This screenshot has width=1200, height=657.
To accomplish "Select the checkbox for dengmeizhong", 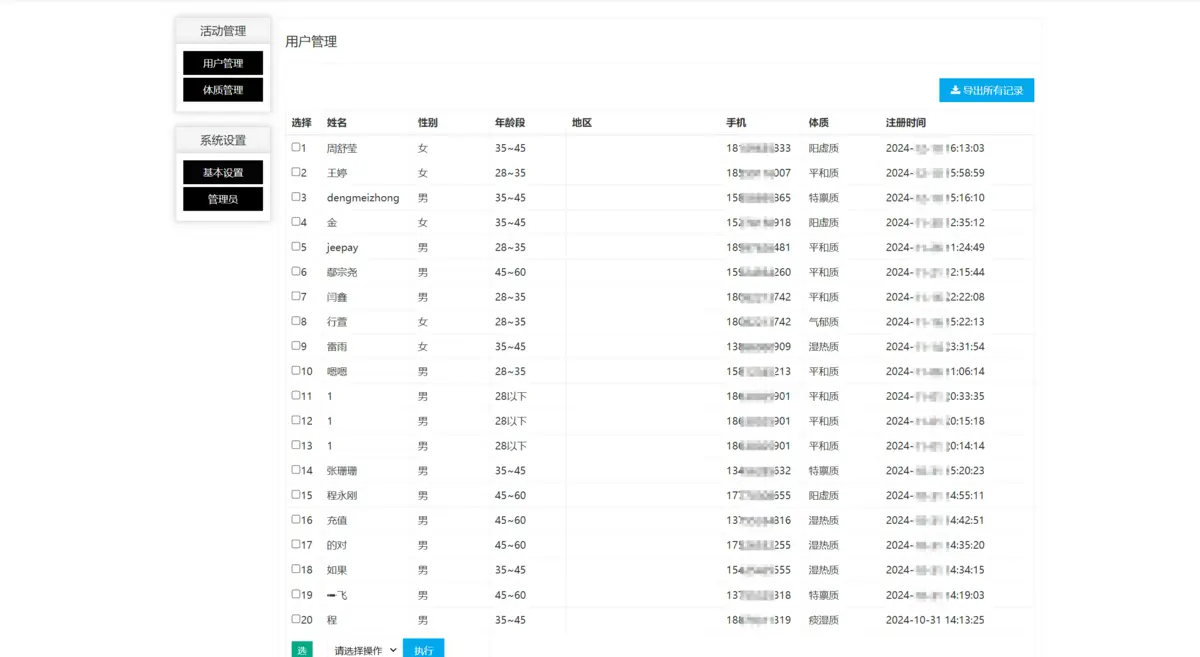I will click(296, 197).
